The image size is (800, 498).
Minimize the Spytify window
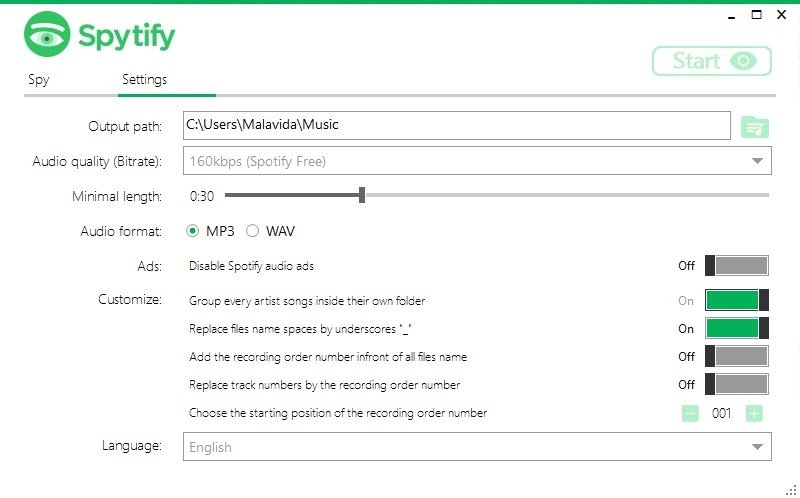click(x=732, y=16)
